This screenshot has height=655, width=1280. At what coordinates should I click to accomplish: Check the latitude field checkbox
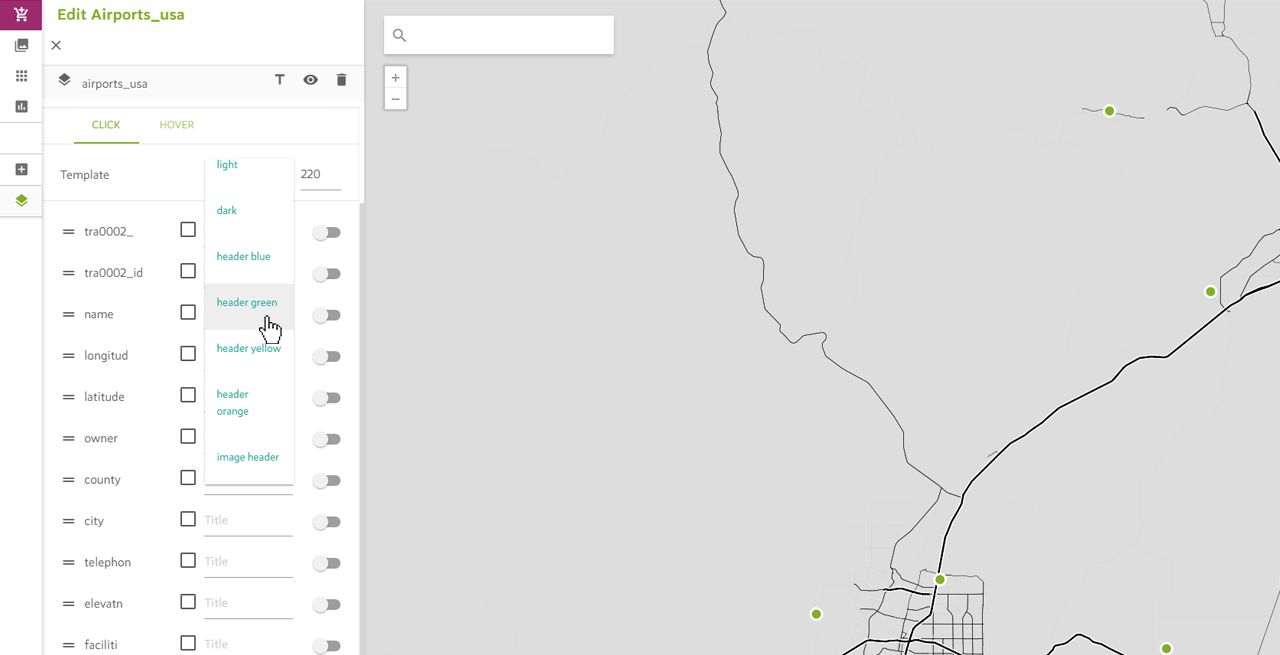188,395
